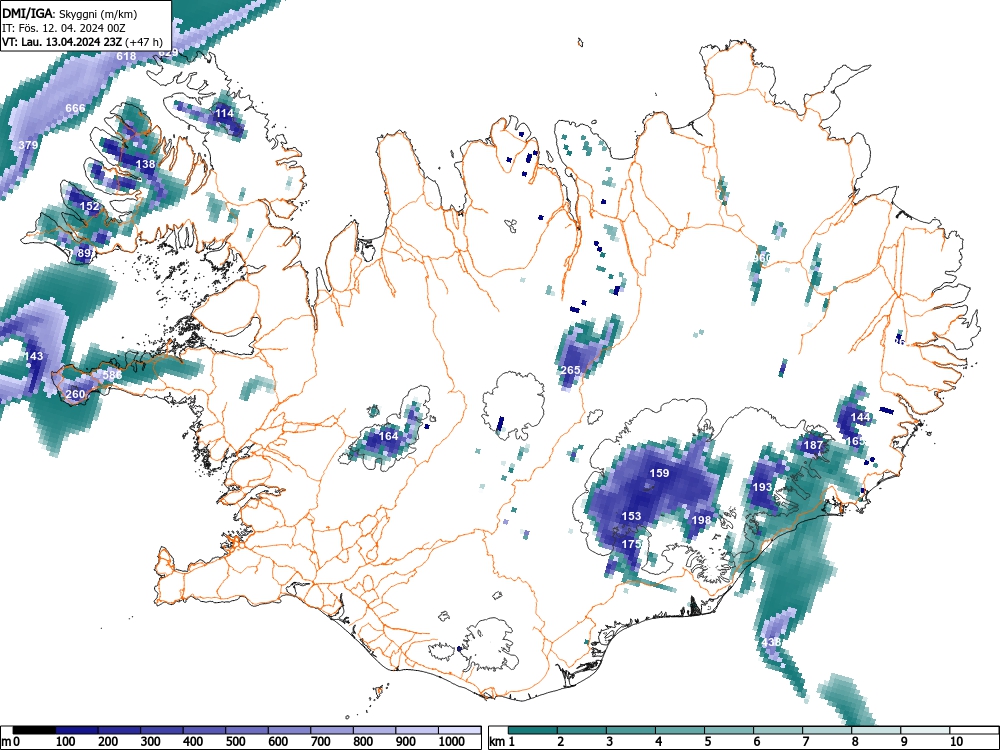This screenshot has height=750, width=1000.
Task: Select the 187 visibility label
Action: (x=813, y=445)
